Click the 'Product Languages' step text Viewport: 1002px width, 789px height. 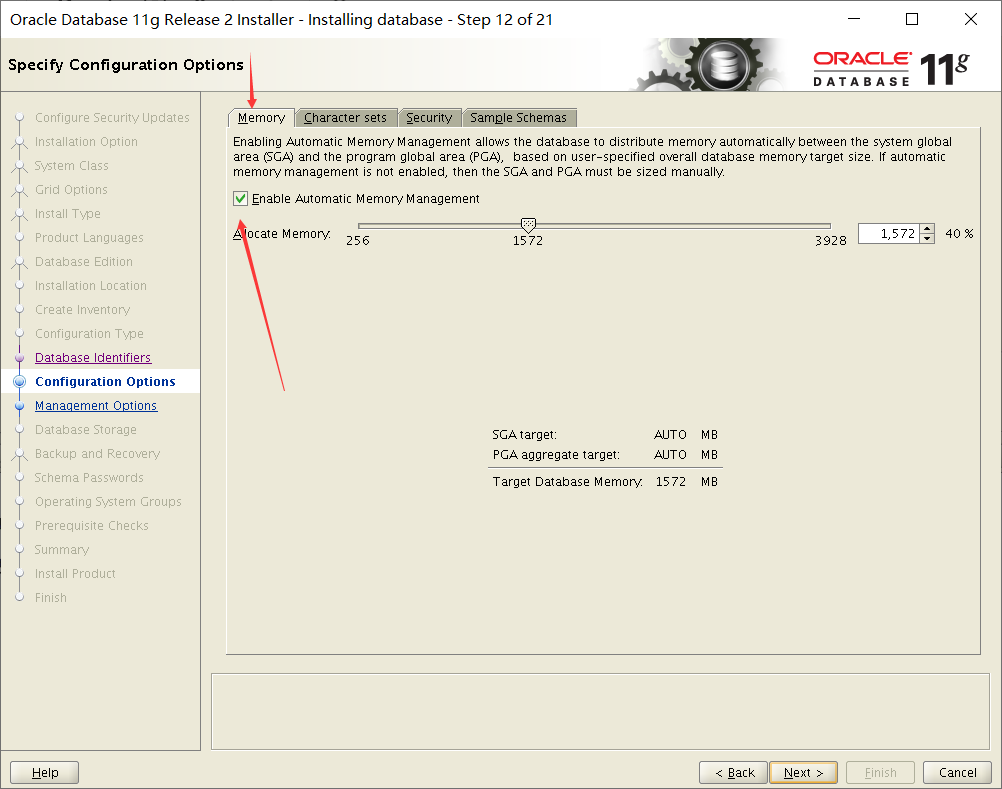pos(89,238)
